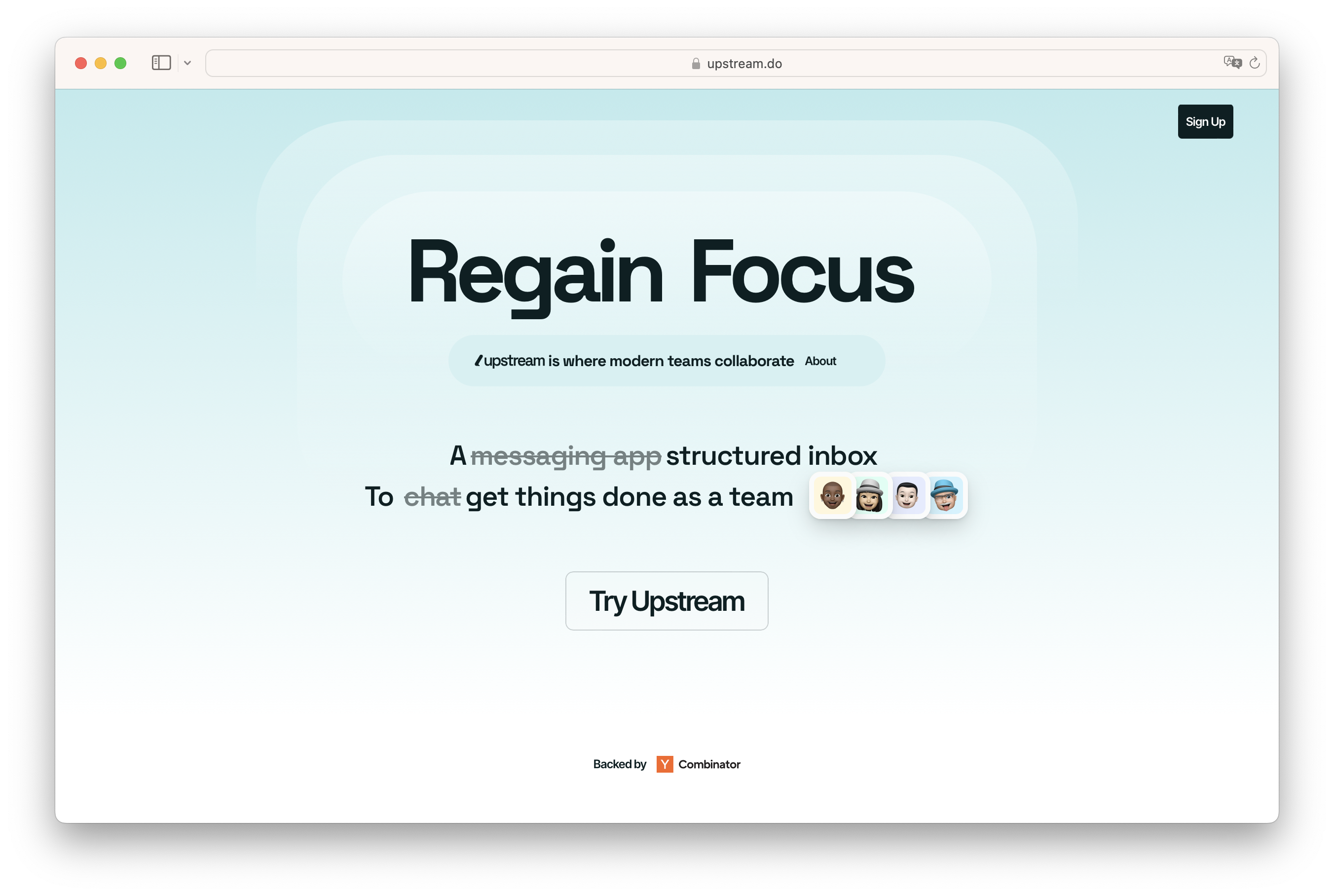Expand the sidebar tab group chevron
This screenshot has height=896, width=1334.
[x=187, y=64]
